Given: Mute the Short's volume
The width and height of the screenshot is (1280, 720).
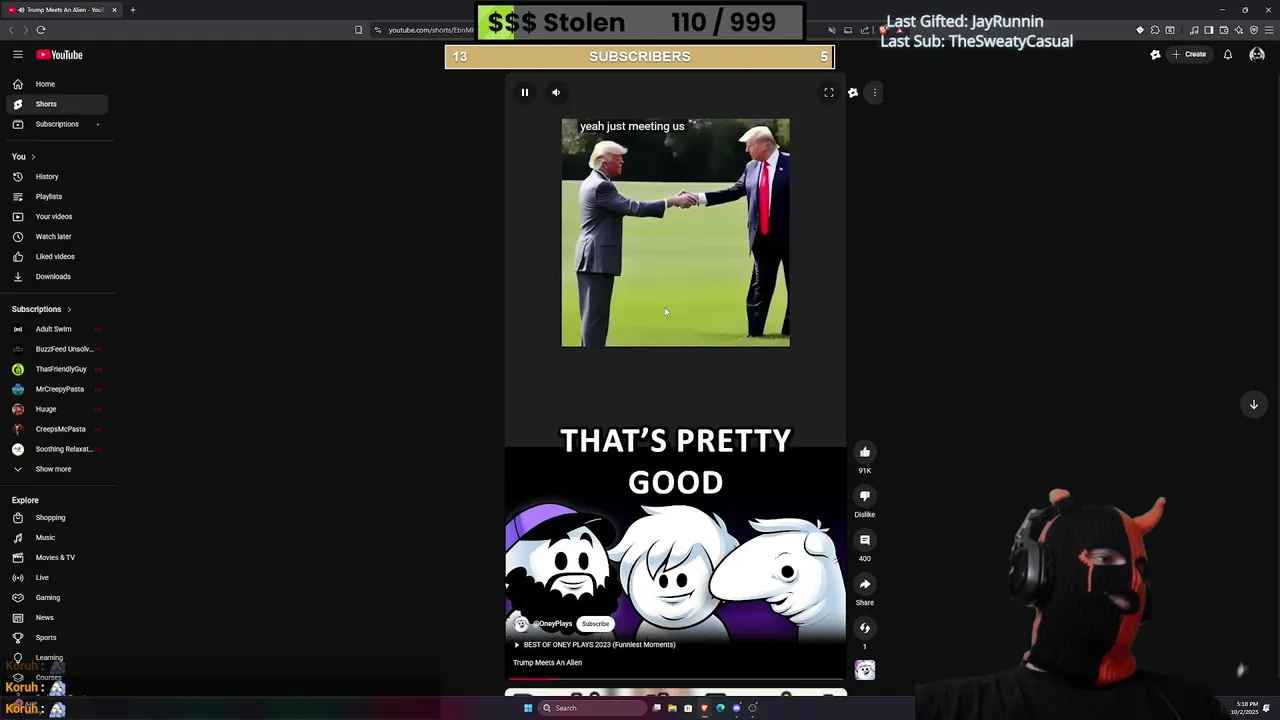Looking at the screenshot, I should pos(556,93).
